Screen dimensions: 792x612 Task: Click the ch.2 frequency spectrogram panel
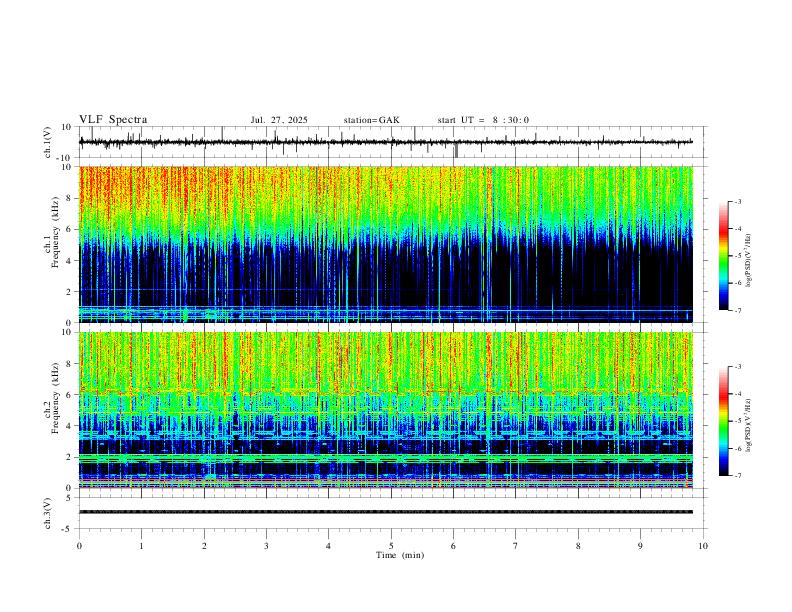[386, 410]
